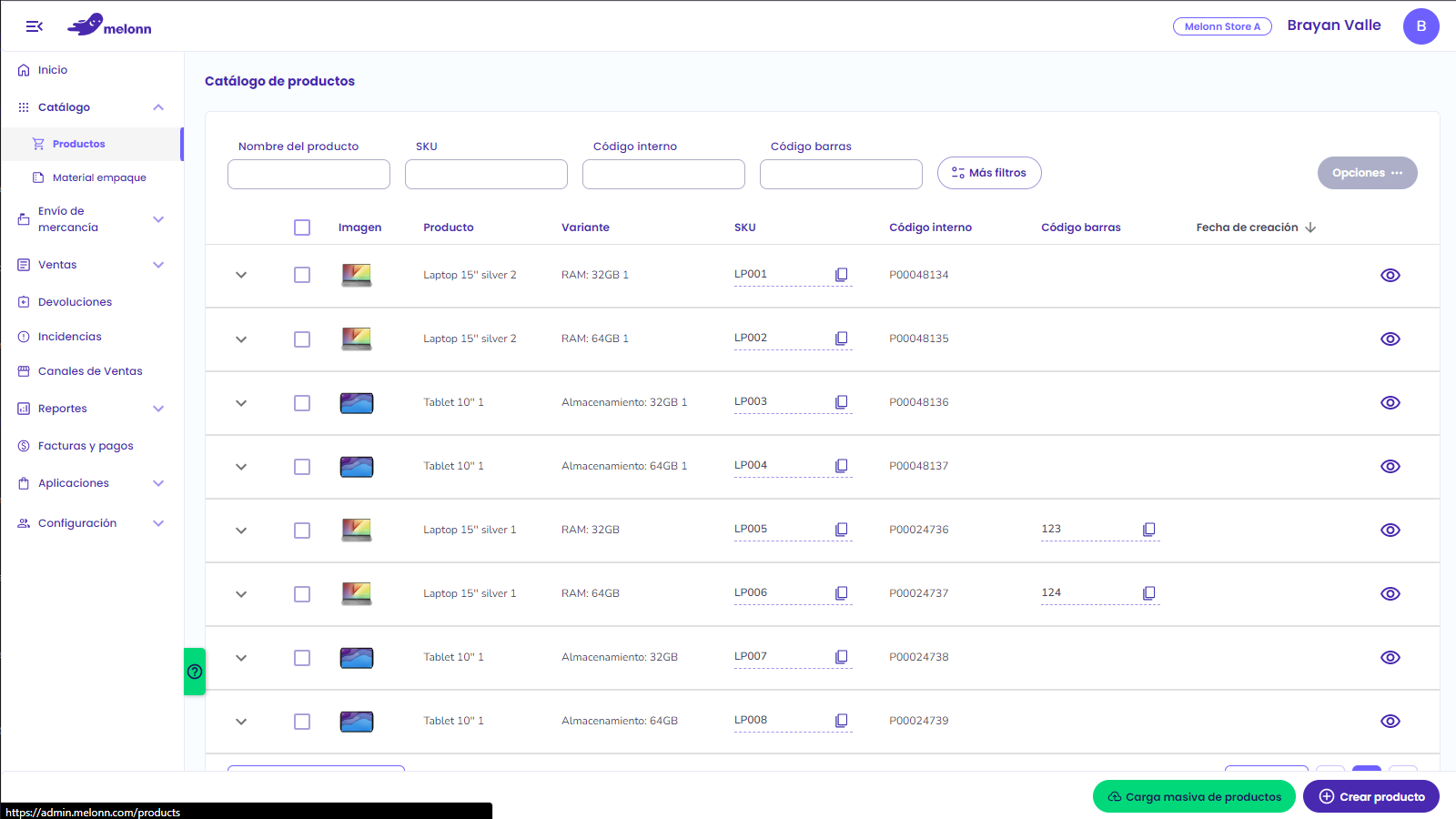Expand the LP002 product row
This screenshot has width=1456, height=819.
pos(241,339)
